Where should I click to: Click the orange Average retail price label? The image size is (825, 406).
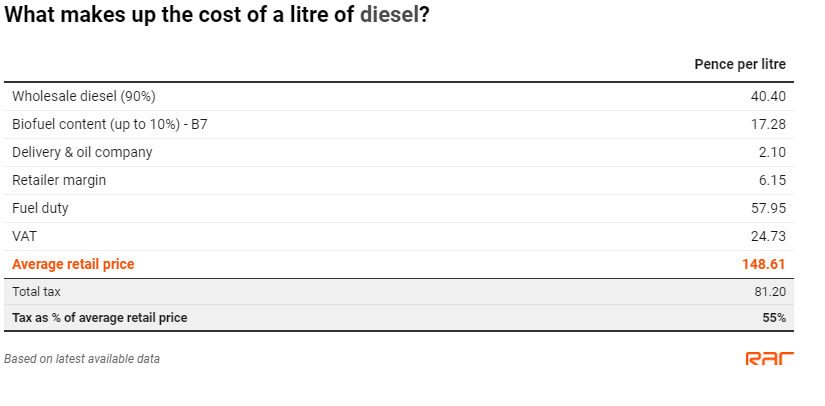(73, 264)
